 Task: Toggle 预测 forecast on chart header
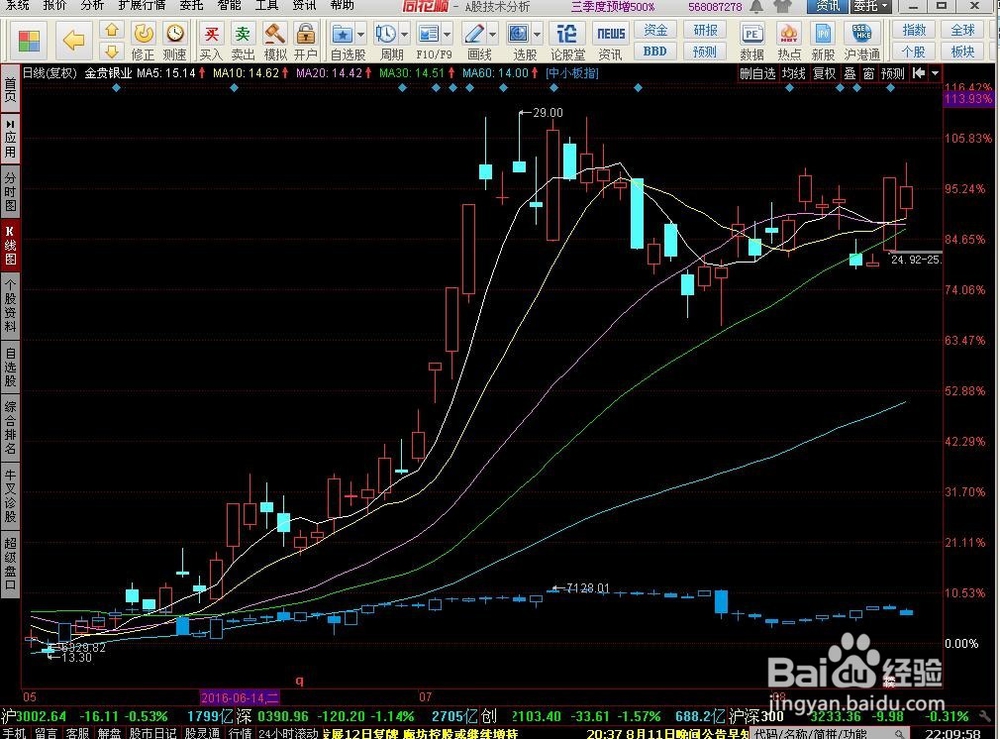892,73
